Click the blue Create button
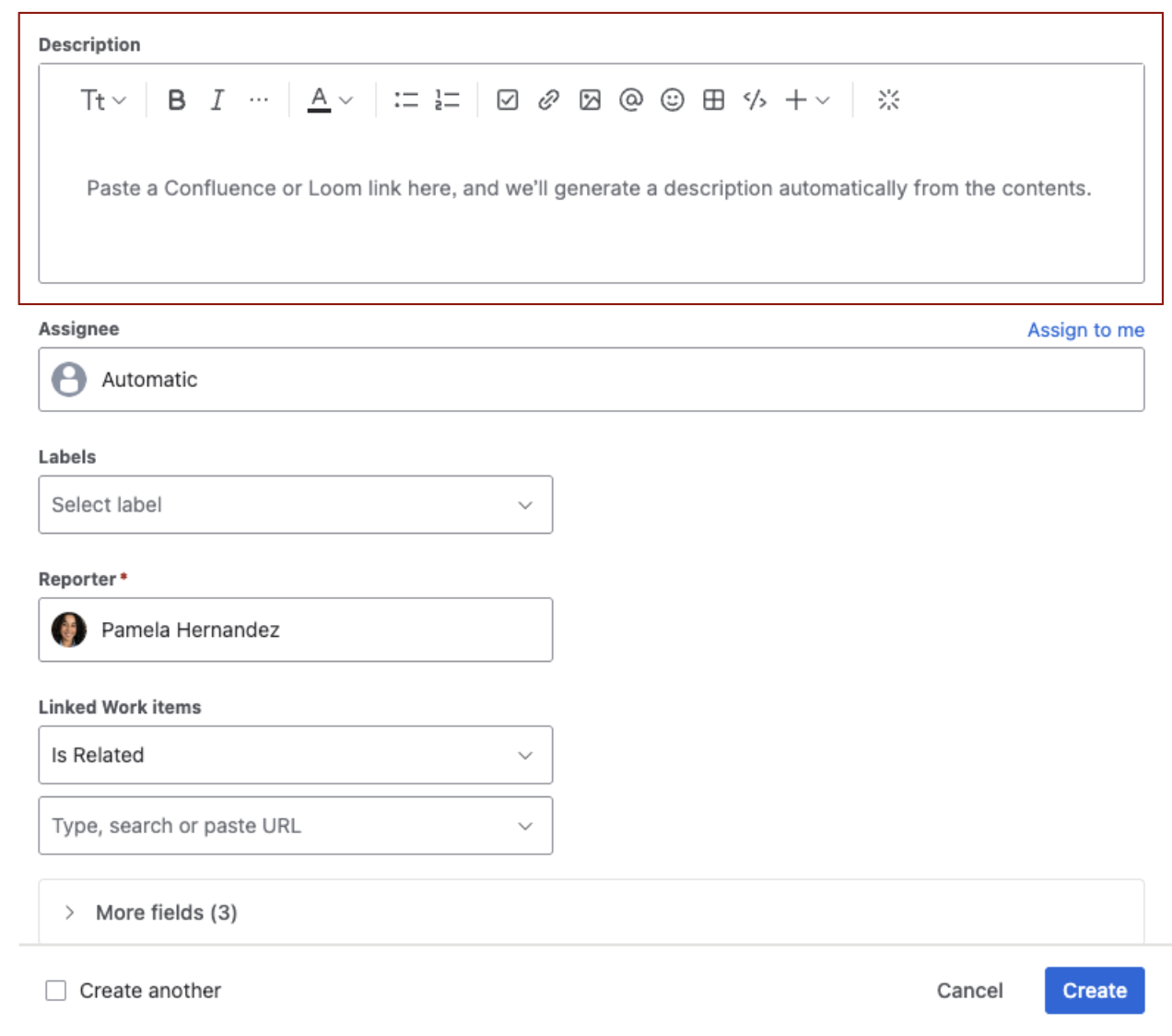The width and height of the screenshot is (1172, 1036). 1095,991
